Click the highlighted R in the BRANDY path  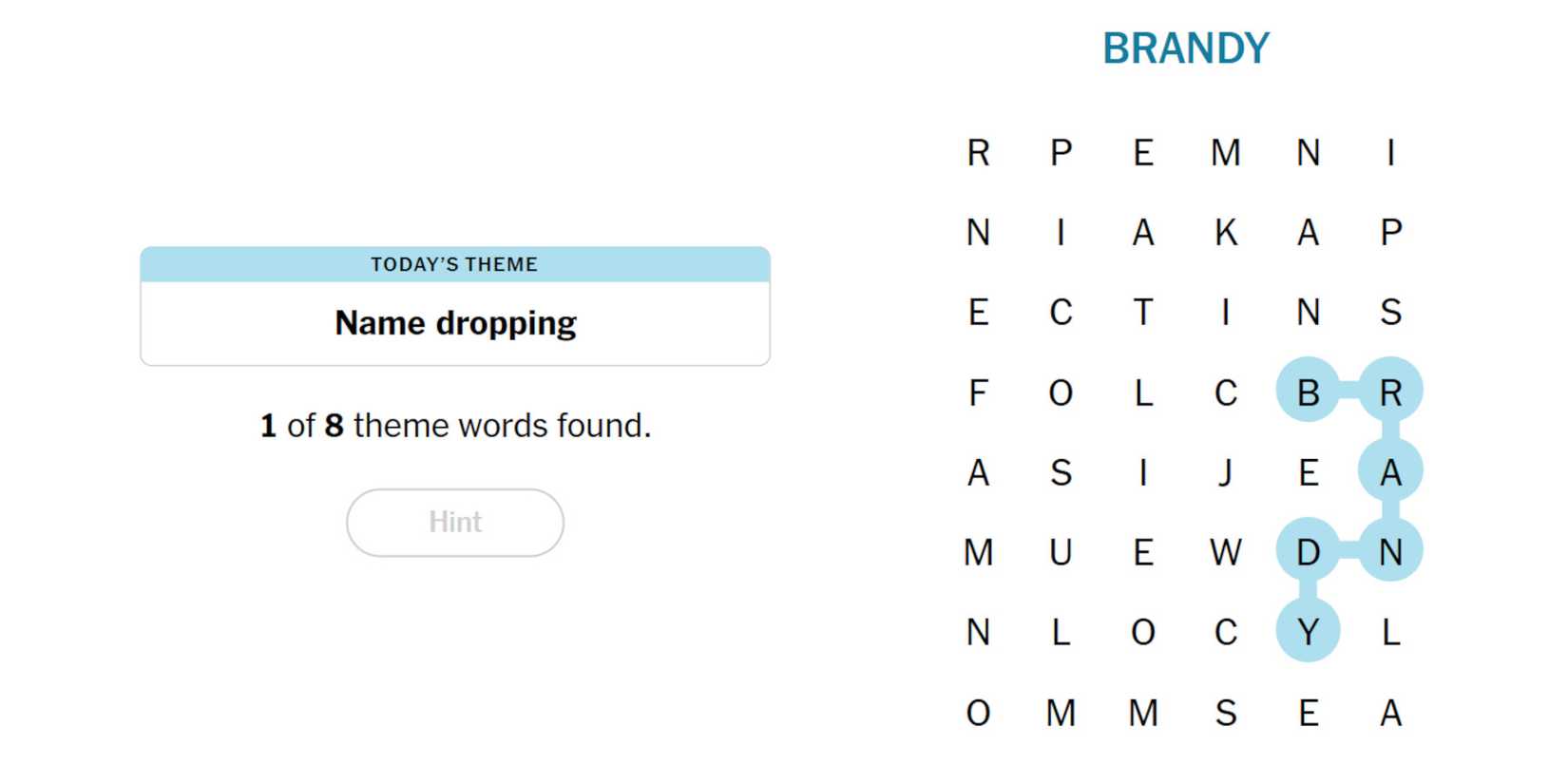point(1390,391)
